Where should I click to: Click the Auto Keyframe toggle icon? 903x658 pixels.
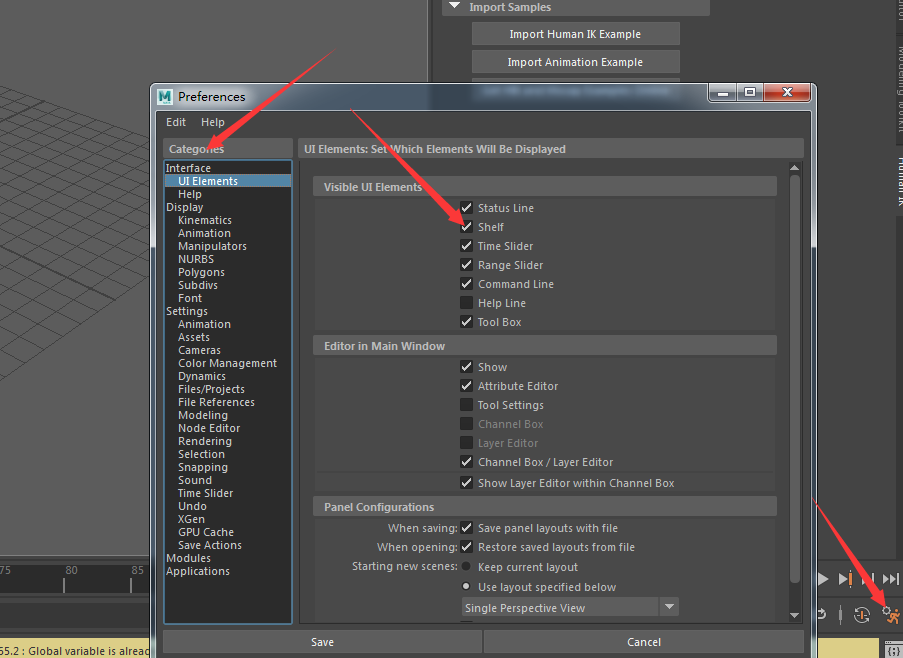click(862, 616)
